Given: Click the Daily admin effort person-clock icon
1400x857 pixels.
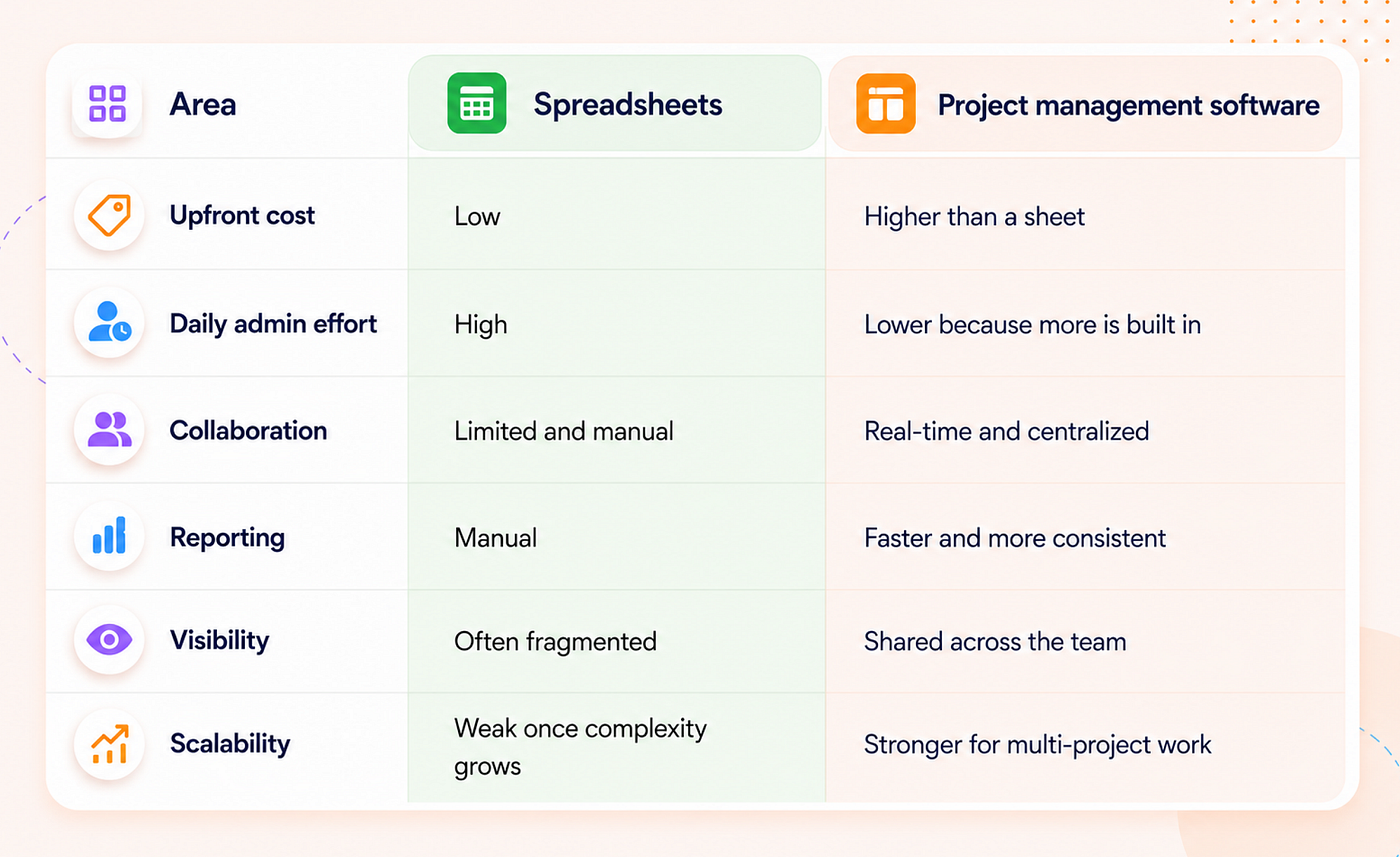Looking at the screenshot, I should pyautogui.click(x=109, y=323).
